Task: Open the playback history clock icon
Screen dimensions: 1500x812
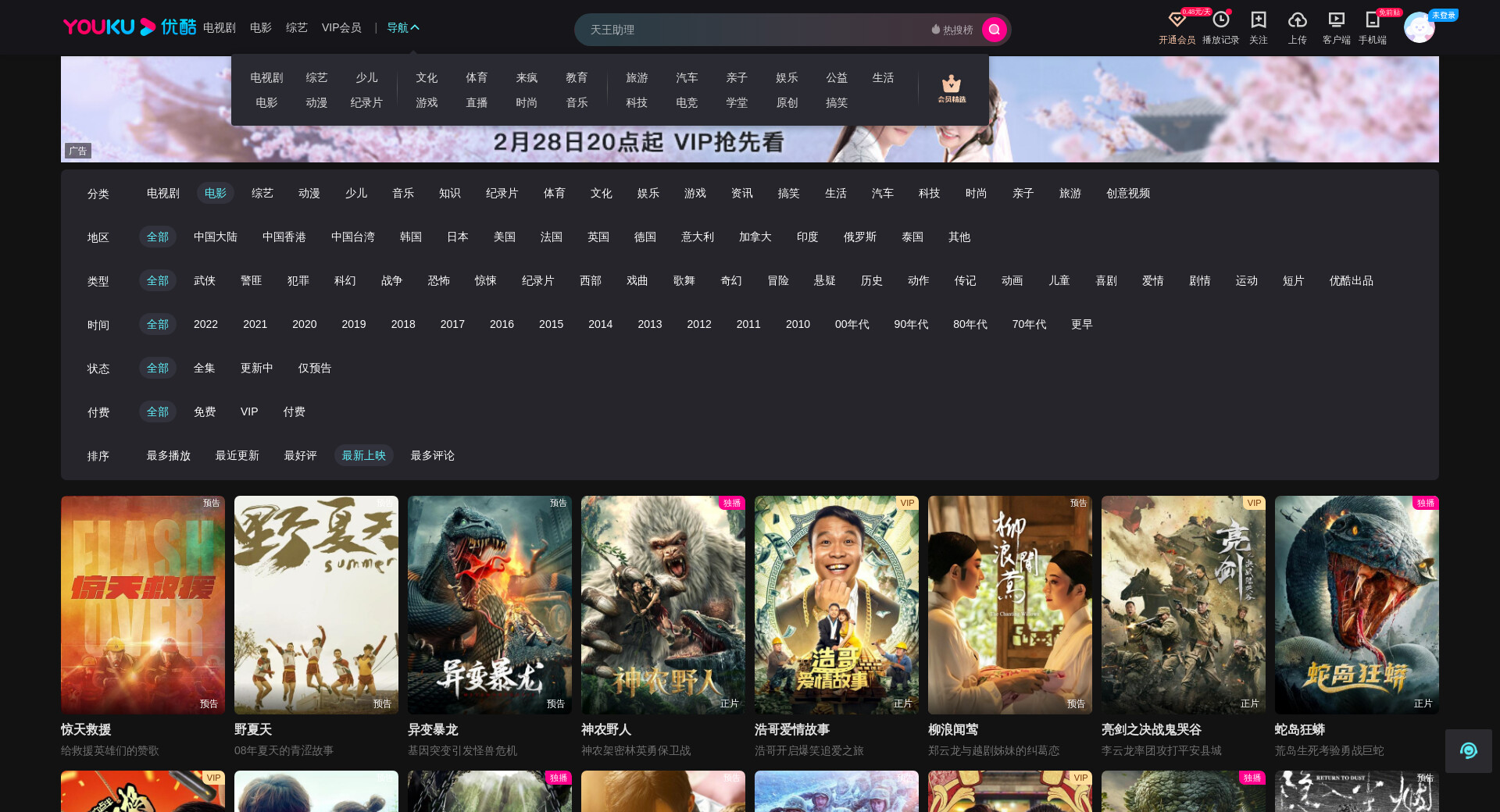Action: [1220, 20]
